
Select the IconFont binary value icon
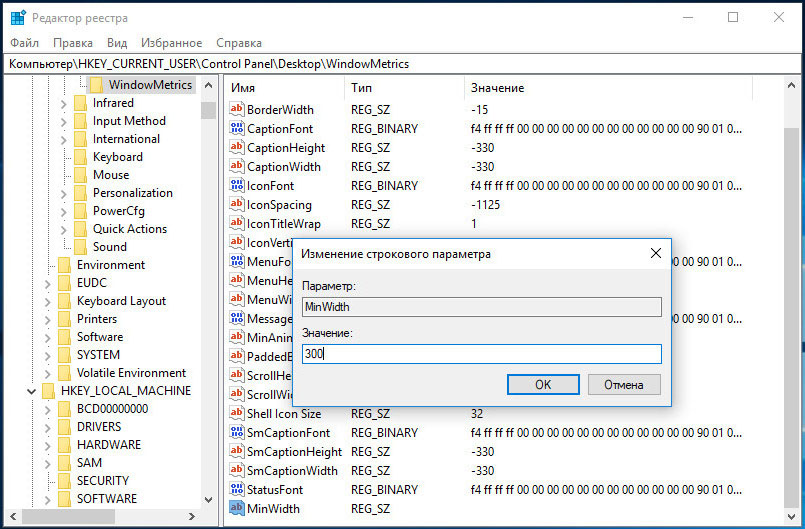click(236, 185)
